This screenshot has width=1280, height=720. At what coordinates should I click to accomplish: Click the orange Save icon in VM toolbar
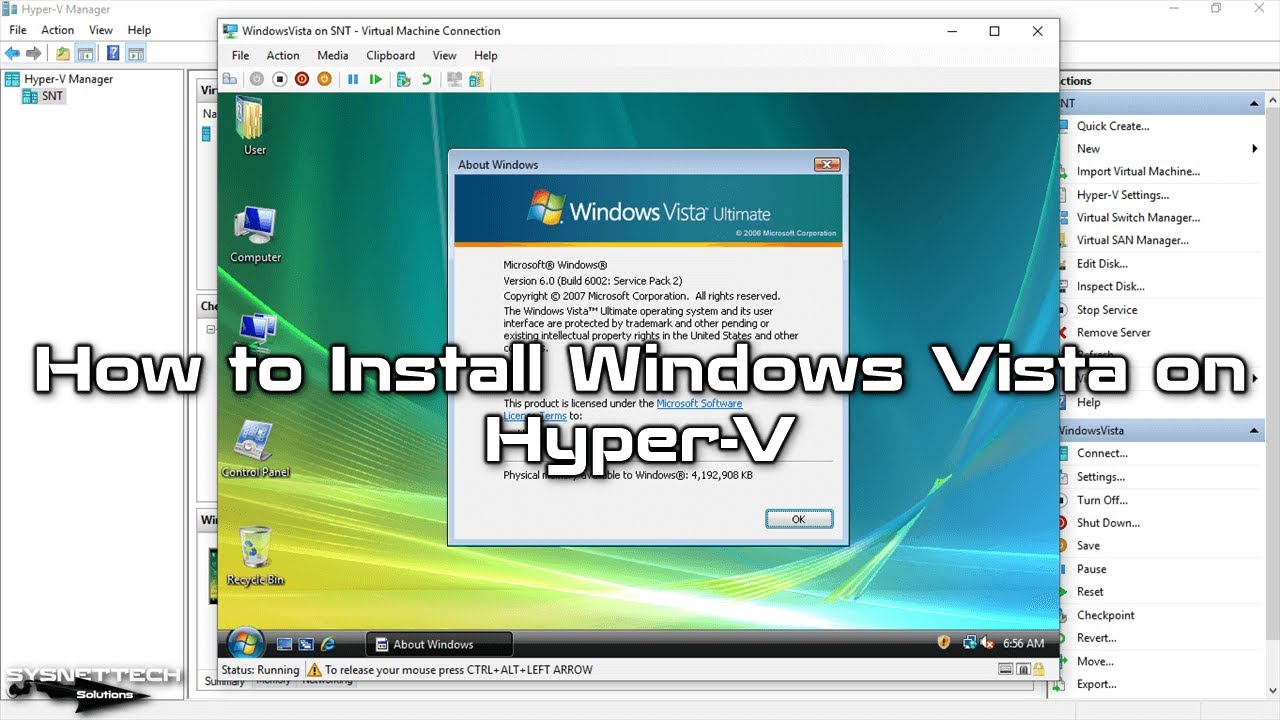(x=324, y=79)
